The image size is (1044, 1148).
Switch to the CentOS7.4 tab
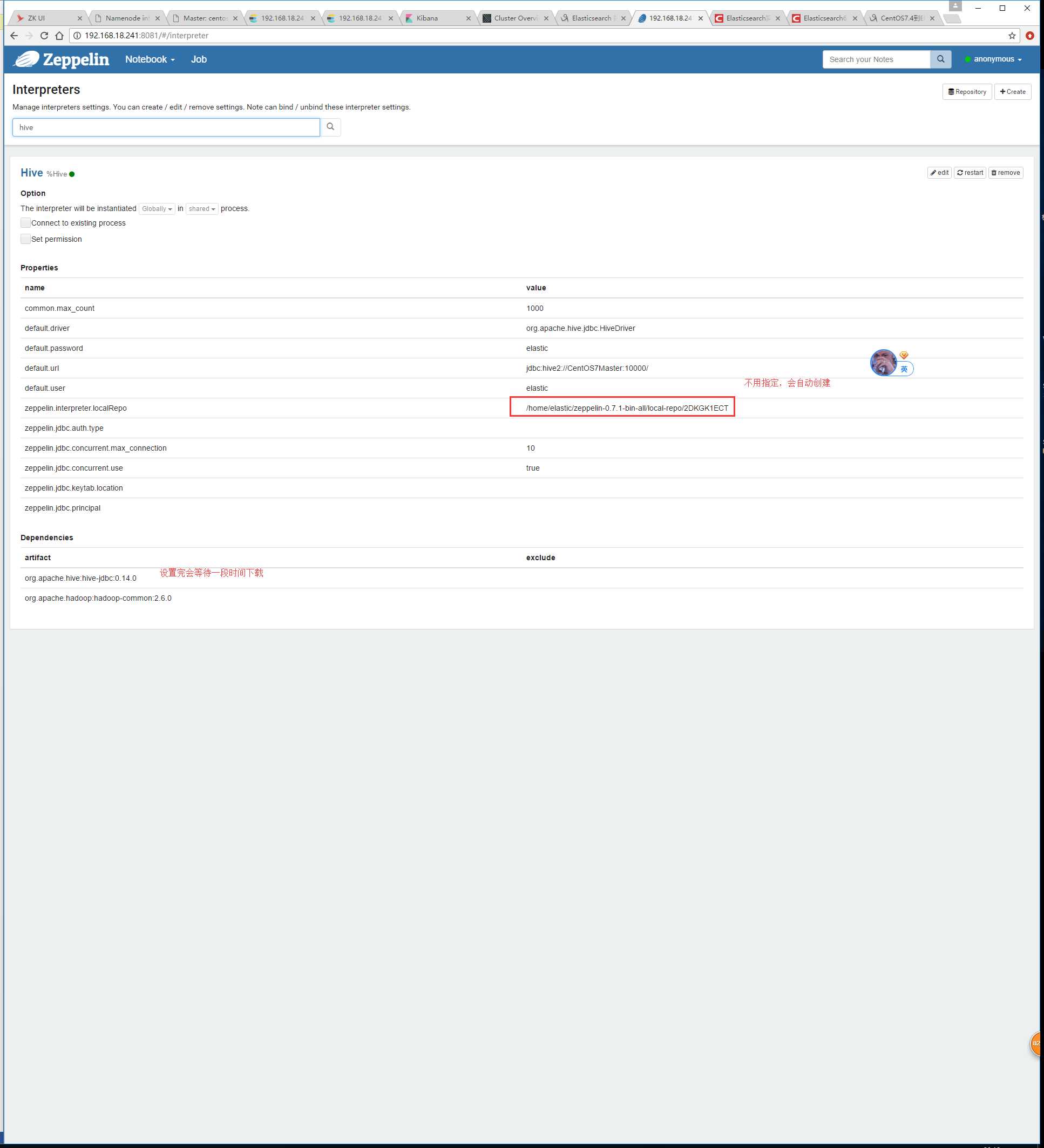coord(901,18)
